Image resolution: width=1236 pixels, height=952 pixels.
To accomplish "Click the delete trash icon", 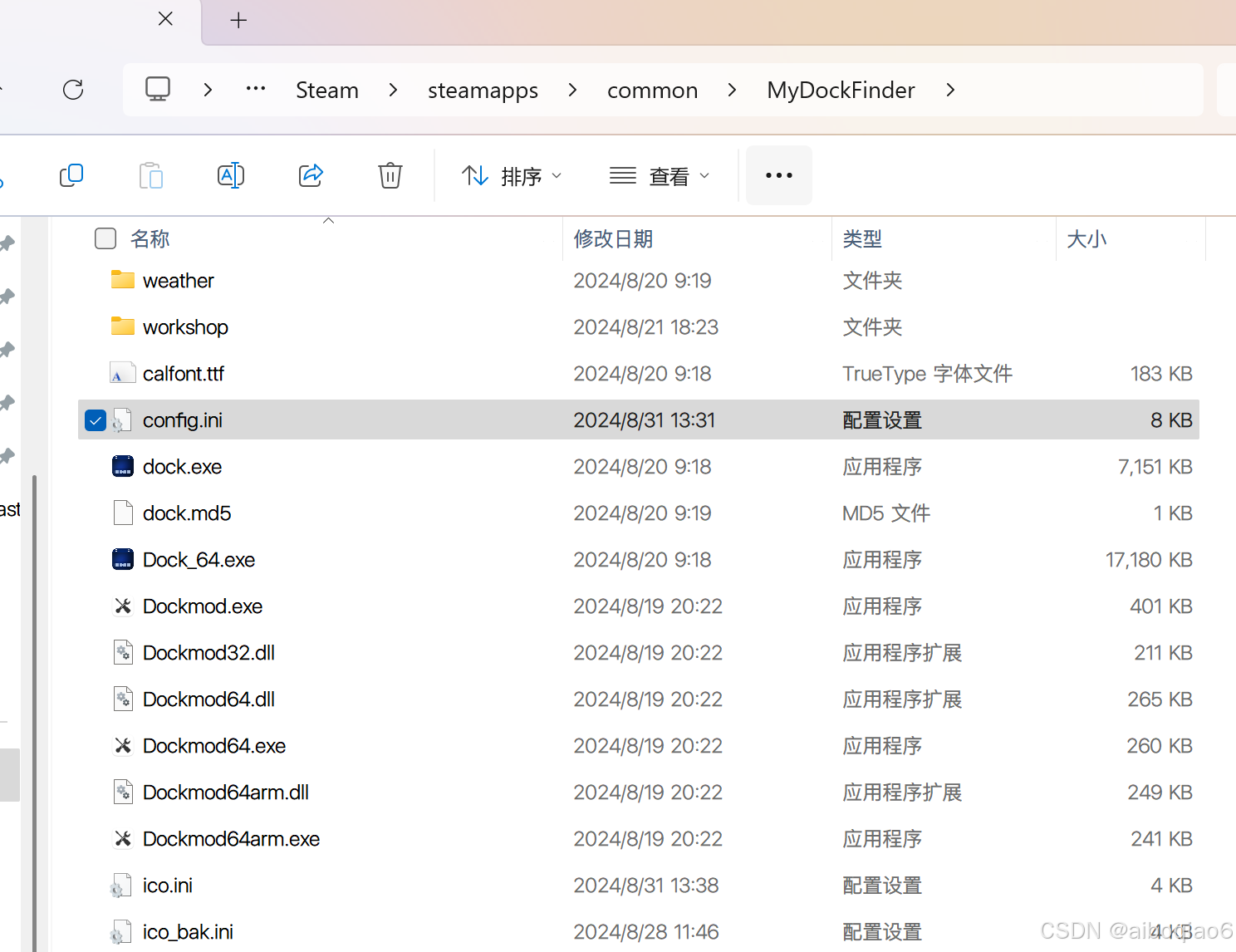I will (390, 175).
